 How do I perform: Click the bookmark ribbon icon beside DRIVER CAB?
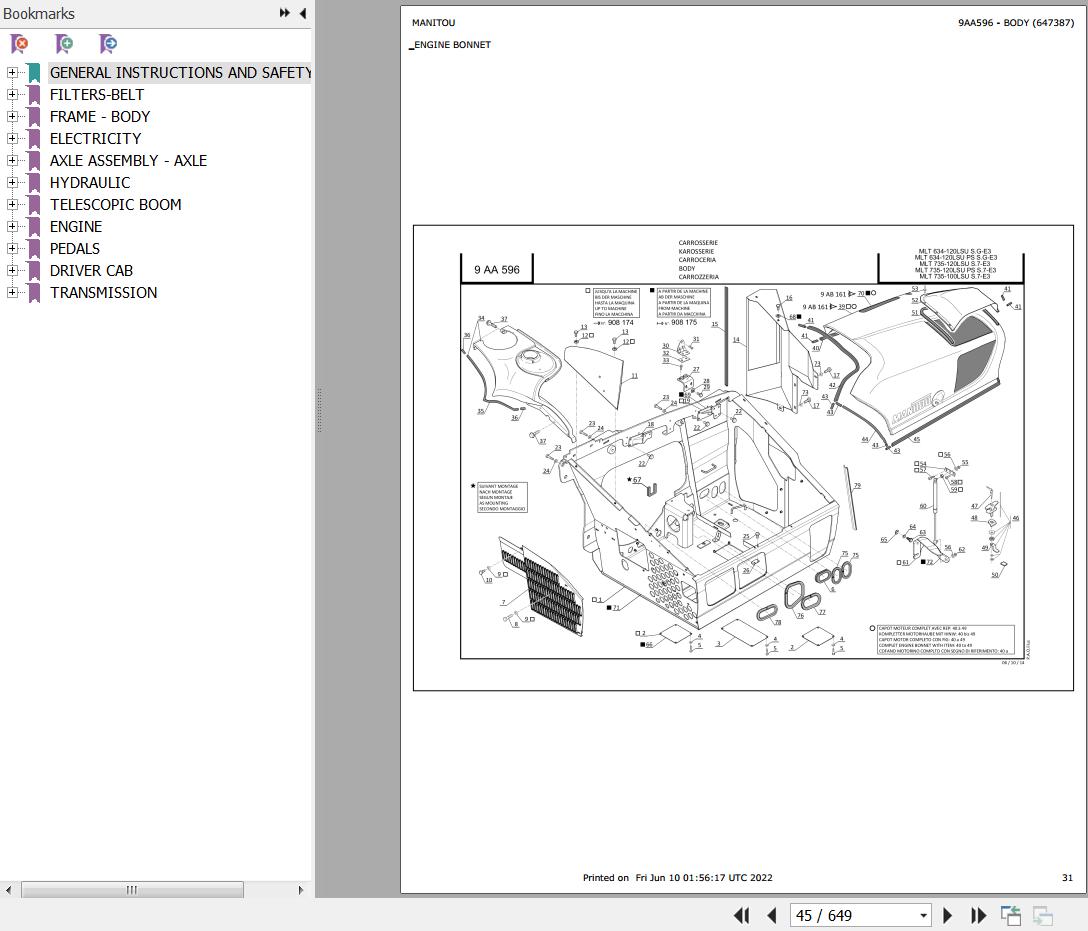coord(34,271)
